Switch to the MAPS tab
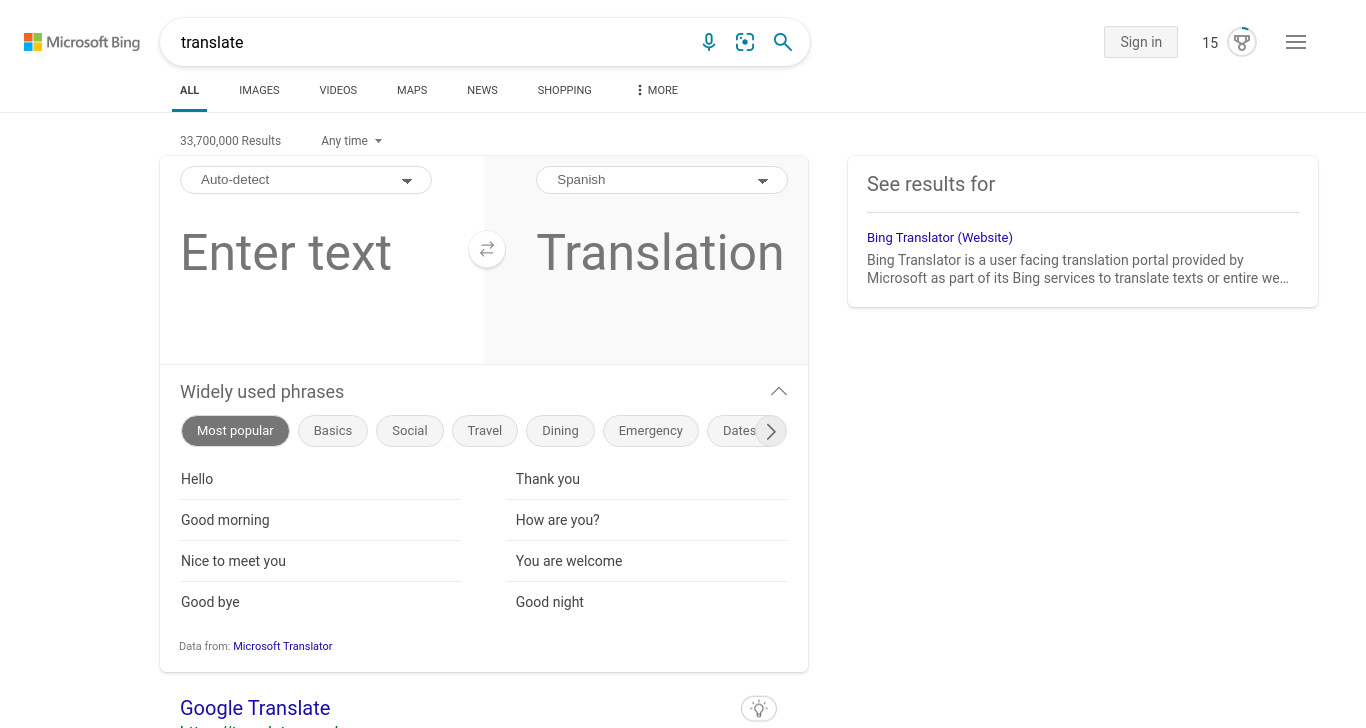This screenshot has height=728, width=1366. pyautogui.click(x=412, y=90)
